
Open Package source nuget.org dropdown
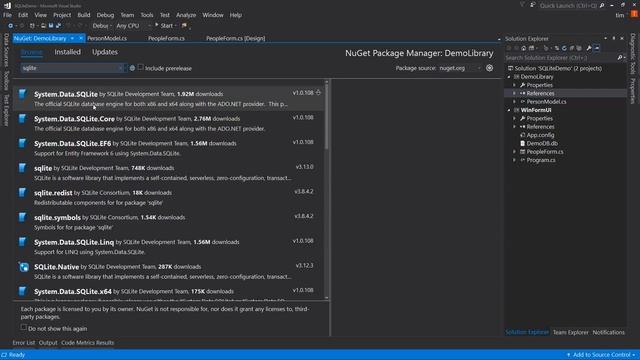[460, 68]
